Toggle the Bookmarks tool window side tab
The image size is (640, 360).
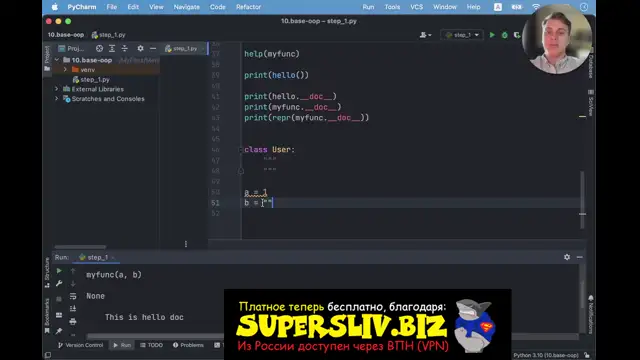[47, 315]
